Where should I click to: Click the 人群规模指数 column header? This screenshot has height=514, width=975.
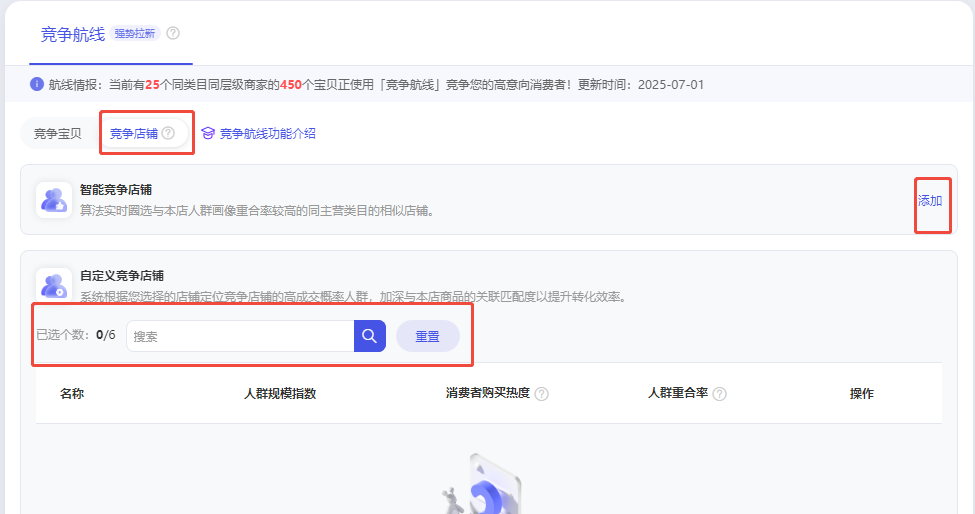click(x=280, y=393)
